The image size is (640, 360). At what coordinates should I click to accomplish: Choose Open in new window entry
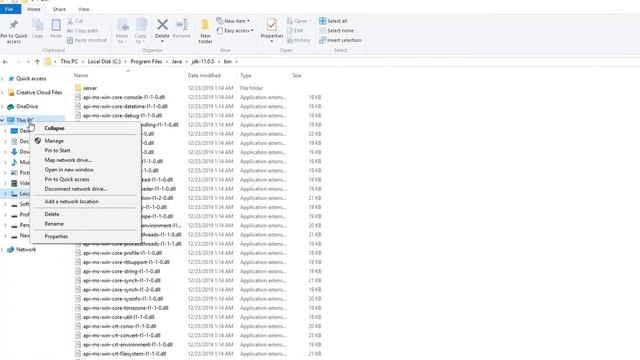tap(69, 170)
